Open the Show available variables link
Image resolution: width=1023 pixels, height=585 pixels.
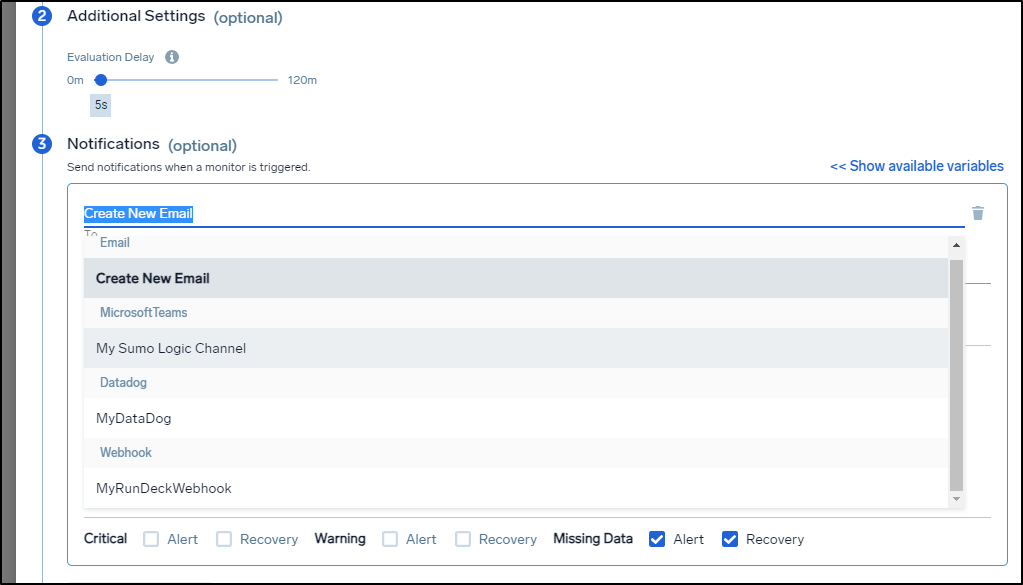[917, 166]
